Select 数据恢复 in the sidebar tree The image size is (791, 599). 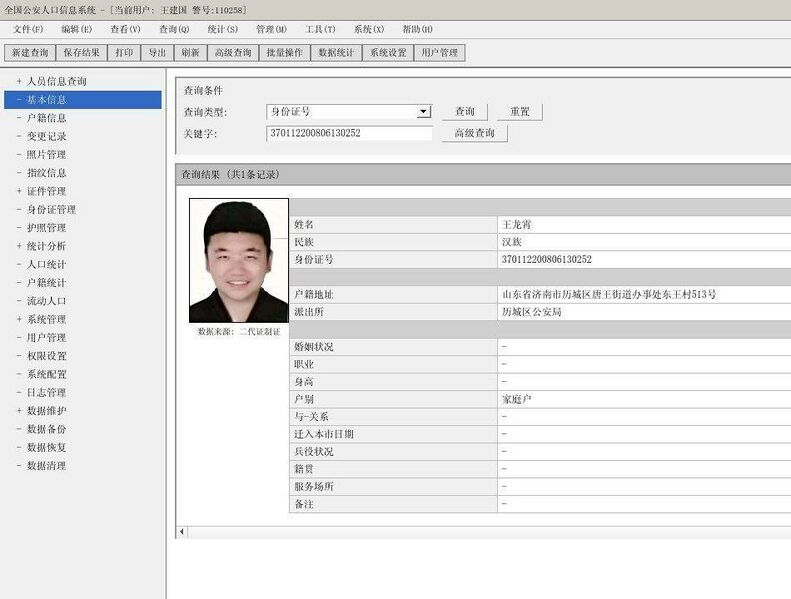pyautogui.click(x=46, y=448)
